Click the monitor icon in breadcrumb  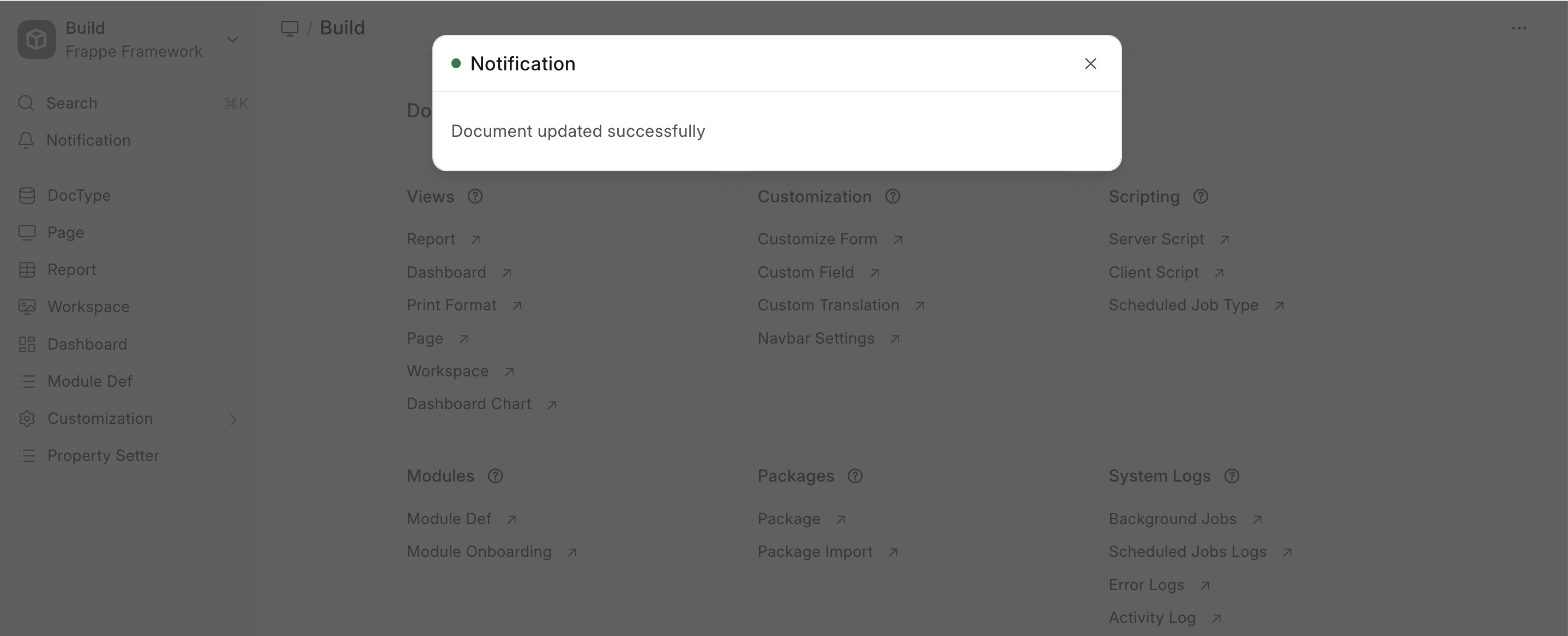click(x=290, y=28)
